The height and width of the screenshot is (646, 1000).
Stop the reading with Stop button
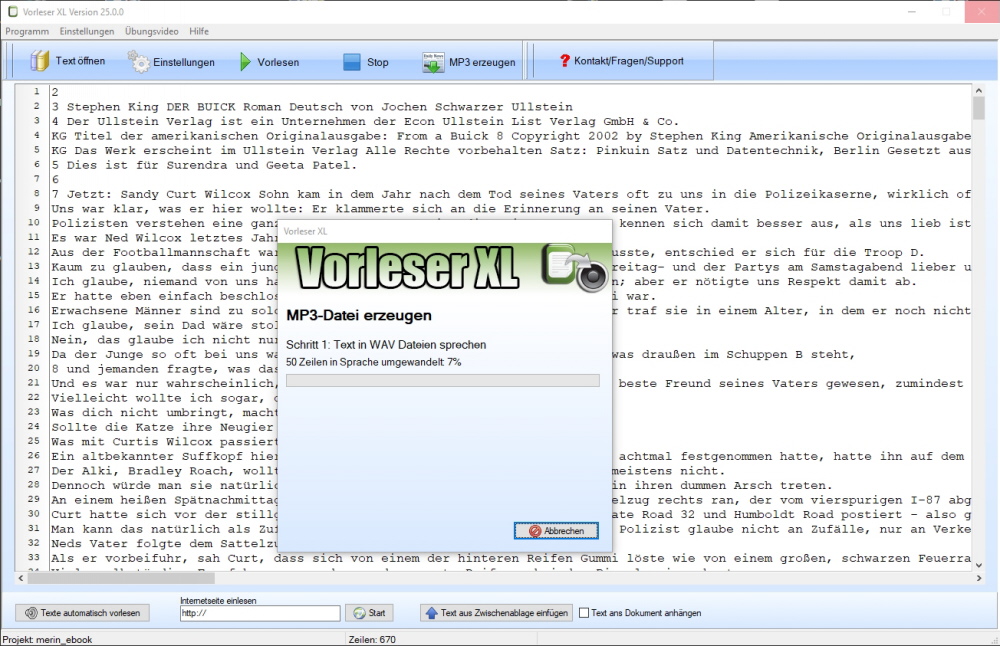pos(365,62)
